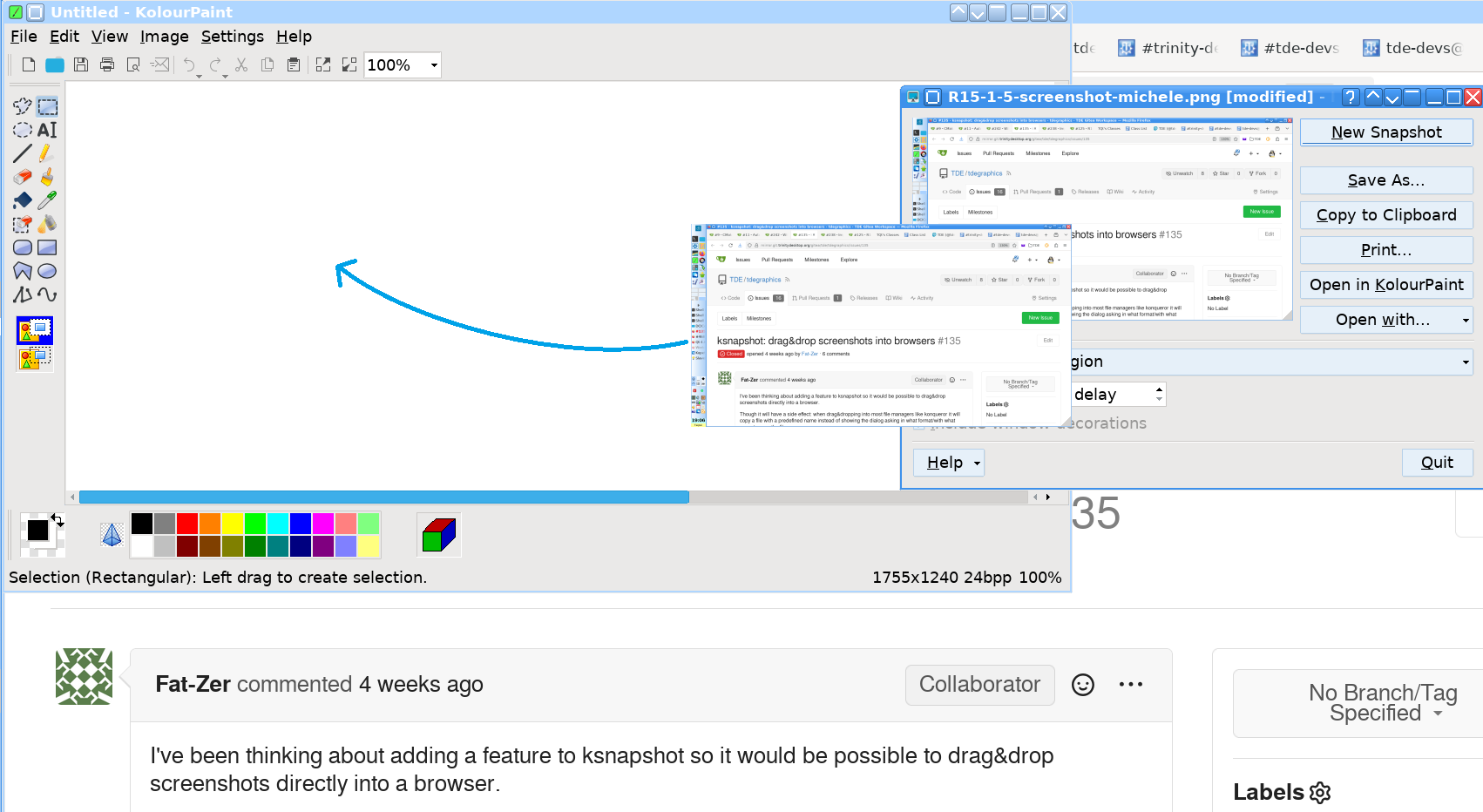
Task: Click the Print toolbar icon in KolourPaint
Action: pos(107,64)
